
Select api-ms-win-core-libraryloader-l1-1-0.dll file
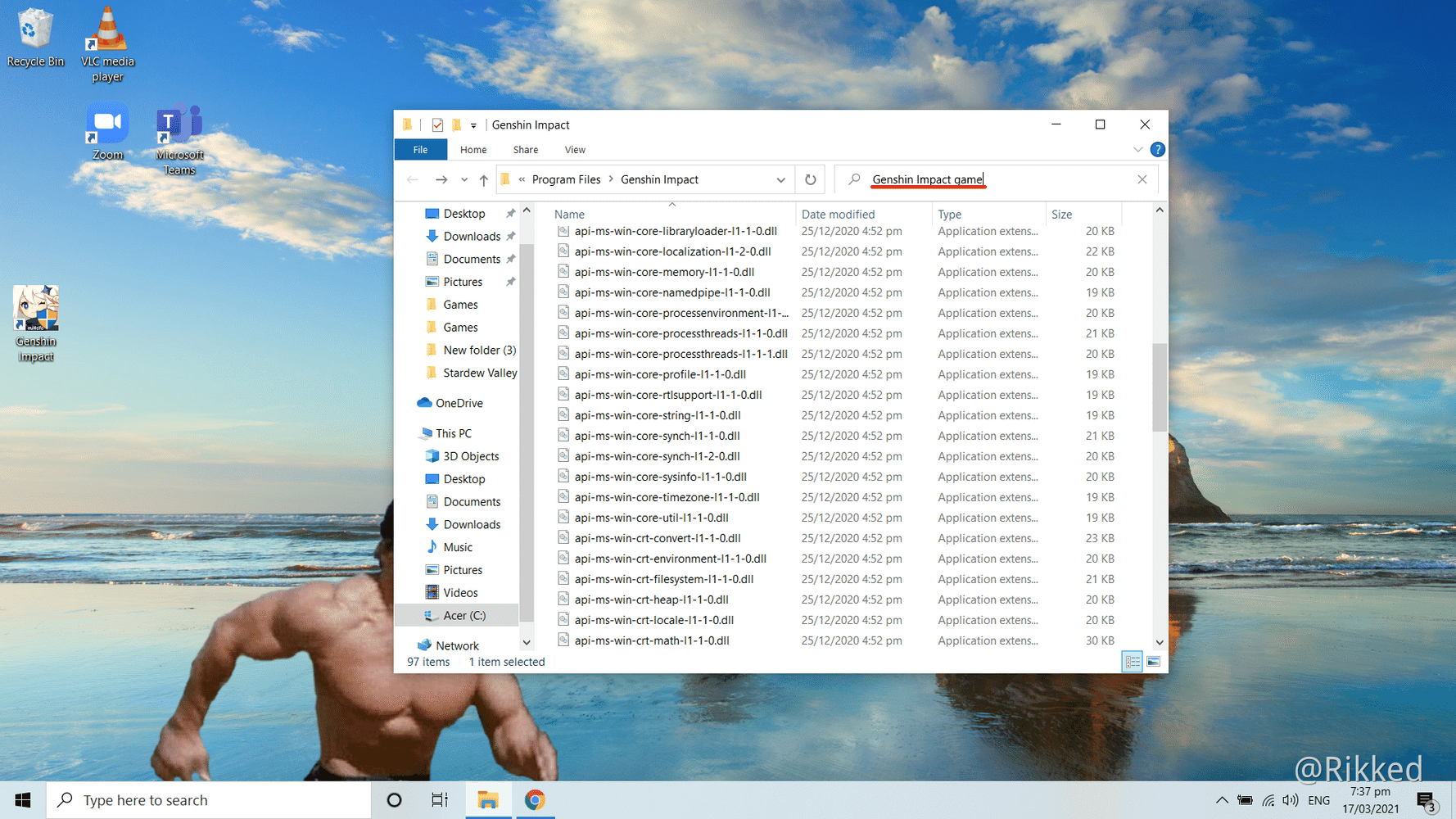pos(676,232)
